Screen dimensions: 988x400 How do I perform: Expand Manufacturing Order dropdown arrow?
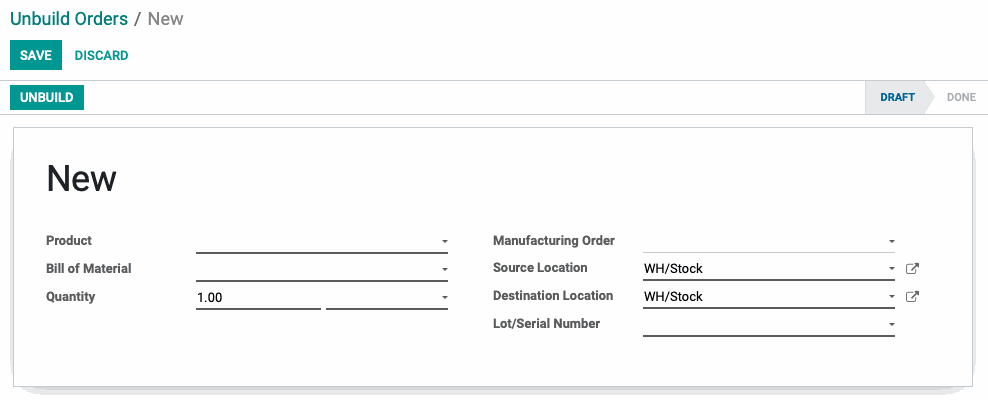pyautogui.click(x=892, y=241)
